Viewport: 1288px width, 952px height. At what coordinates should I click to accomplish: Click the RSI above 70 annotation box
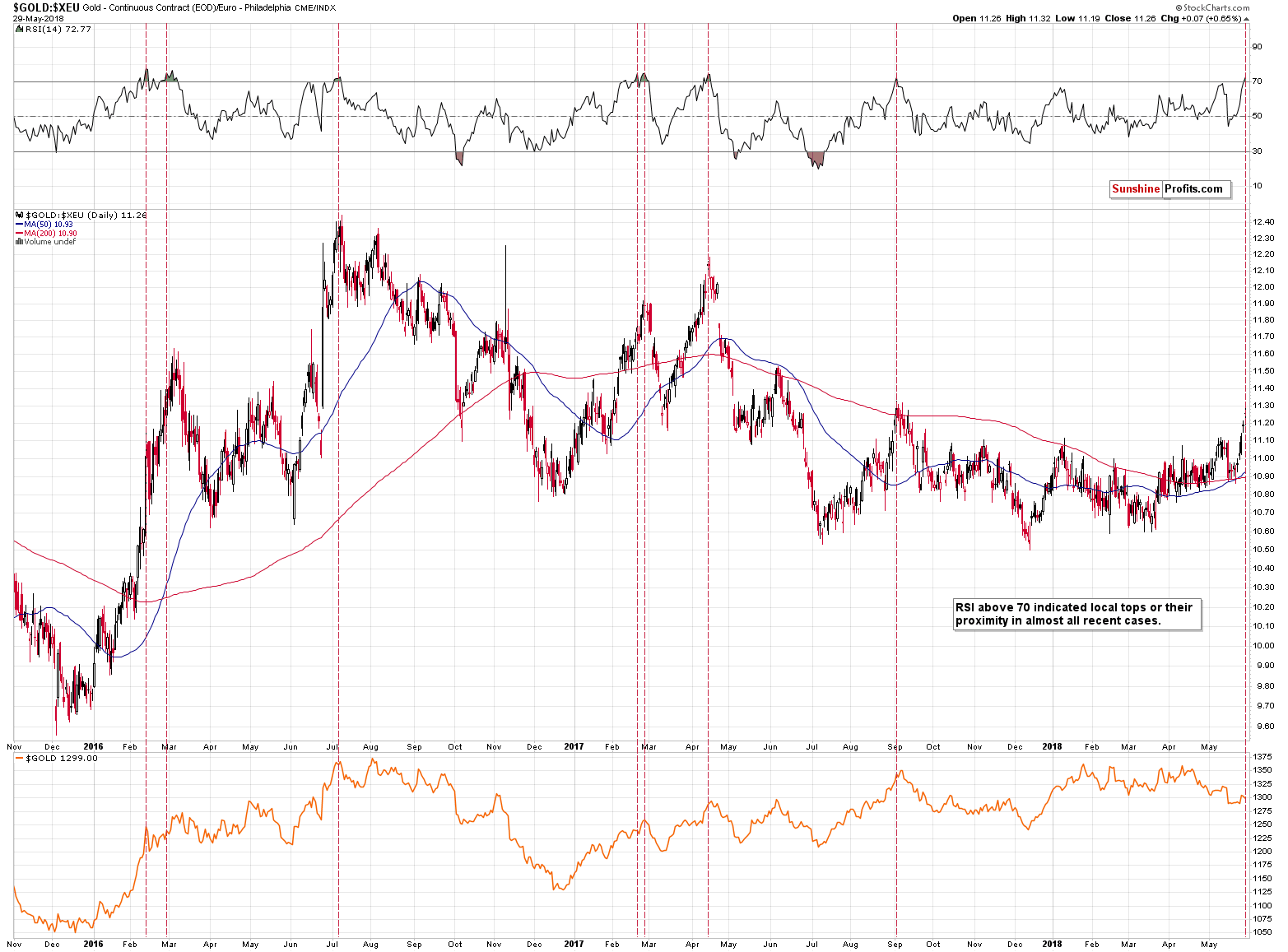click(x=1076, y=614)
